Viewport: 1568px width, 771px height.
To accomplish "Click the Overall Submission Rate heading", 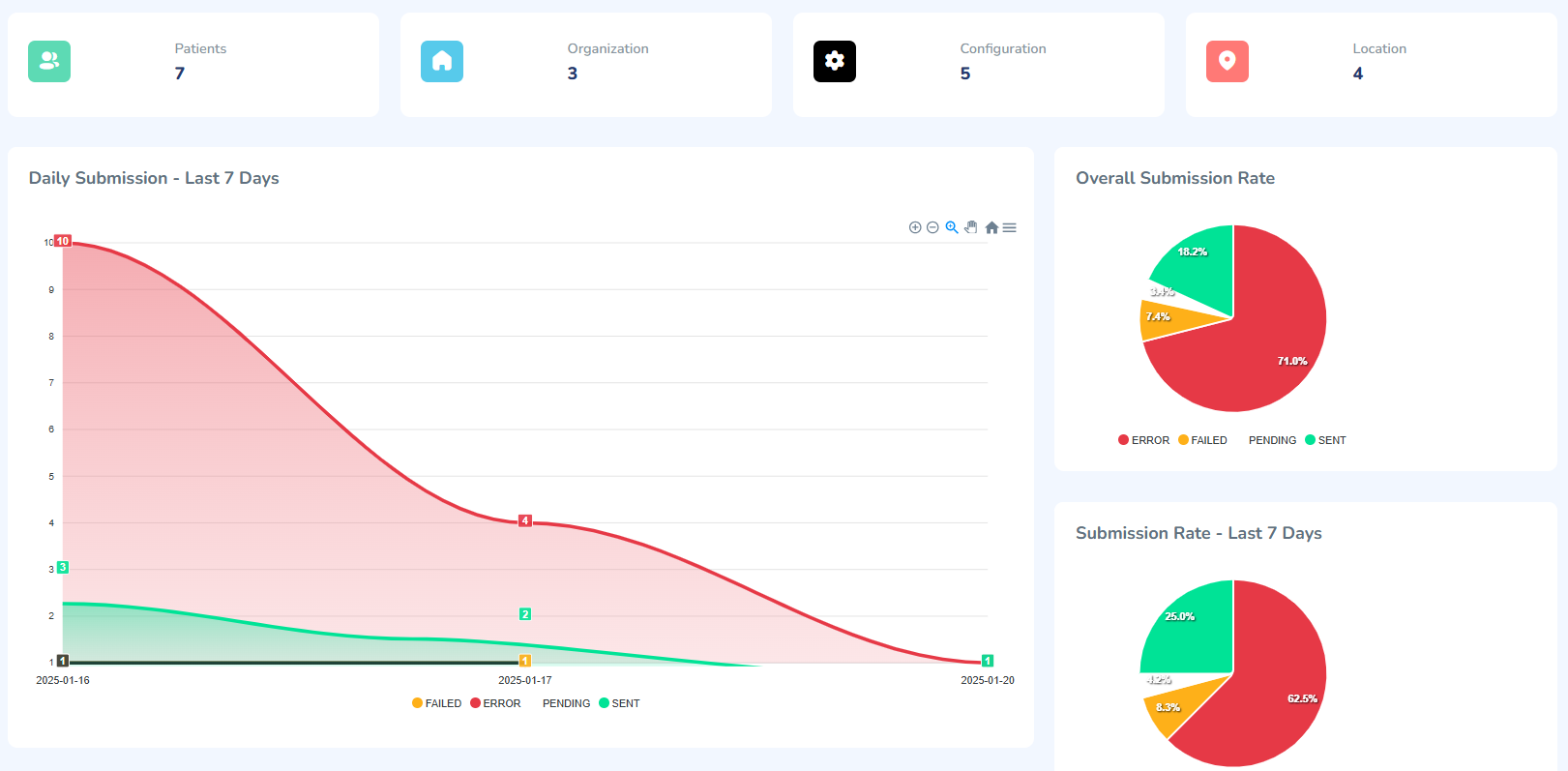I will 1175,178.
